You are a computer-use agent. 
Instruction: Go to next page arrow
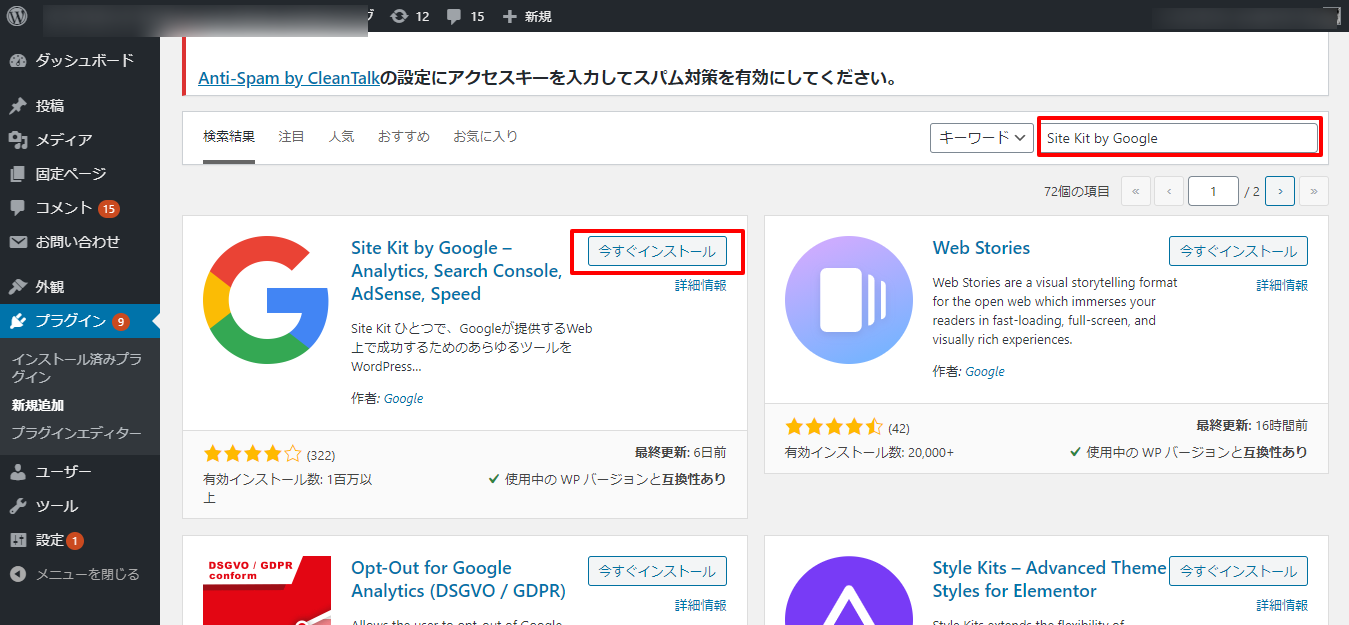point(1280,191)
